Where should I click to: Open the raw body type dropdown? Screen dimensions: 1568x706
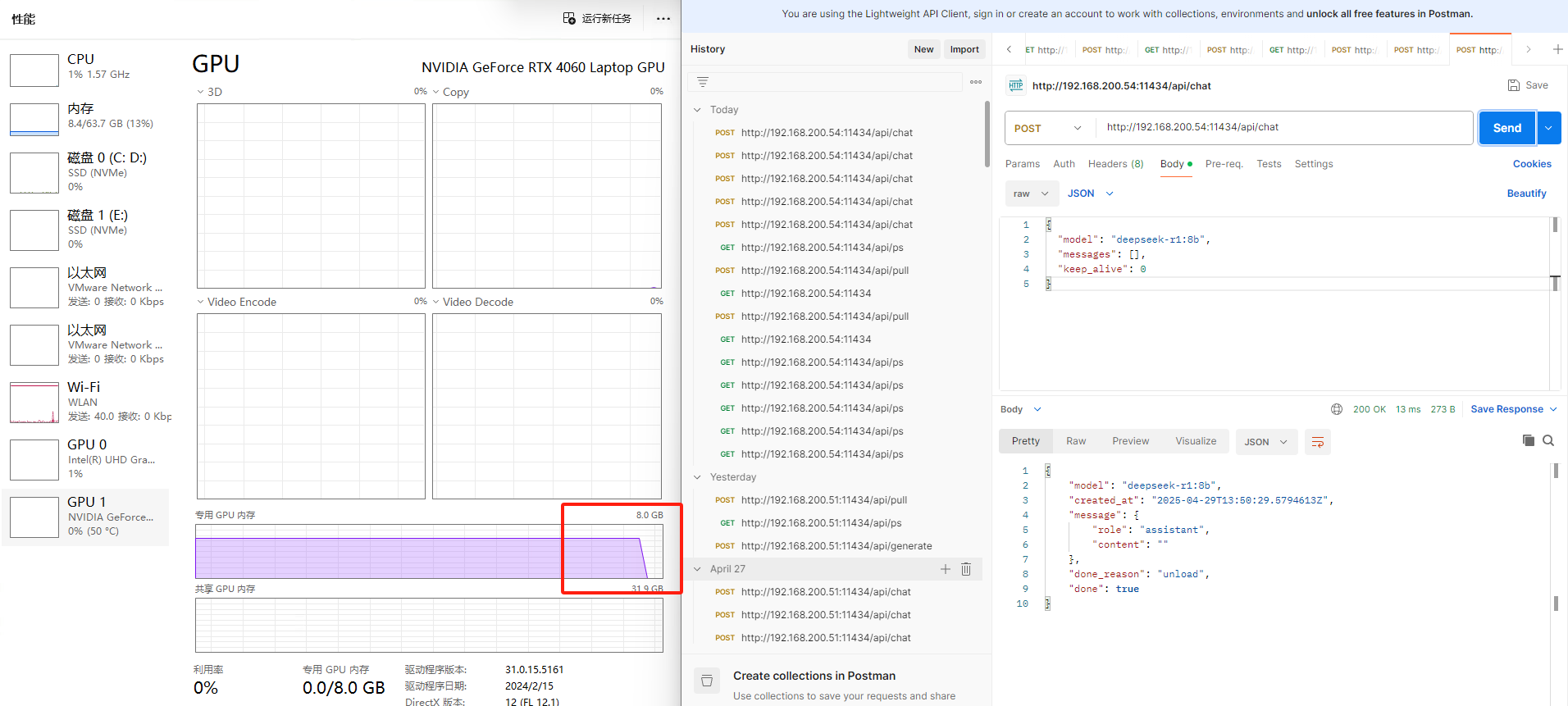coord(1031,194)
